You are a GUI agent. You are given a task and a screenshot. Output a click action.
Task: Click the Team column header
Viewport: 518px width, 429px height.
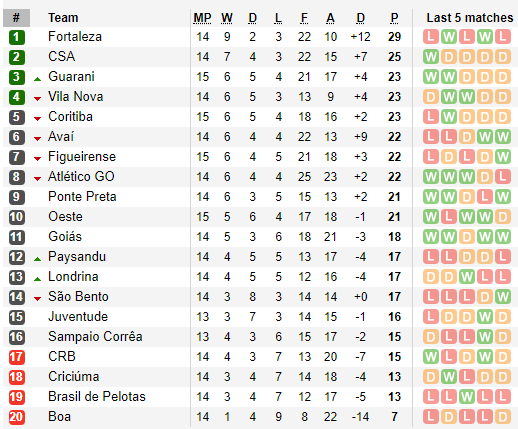point(63,18)
